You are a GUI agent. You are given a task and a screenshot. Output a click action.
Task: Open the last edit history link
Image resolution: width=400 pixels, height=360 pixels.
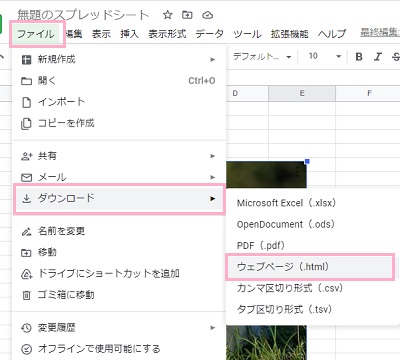380,33
